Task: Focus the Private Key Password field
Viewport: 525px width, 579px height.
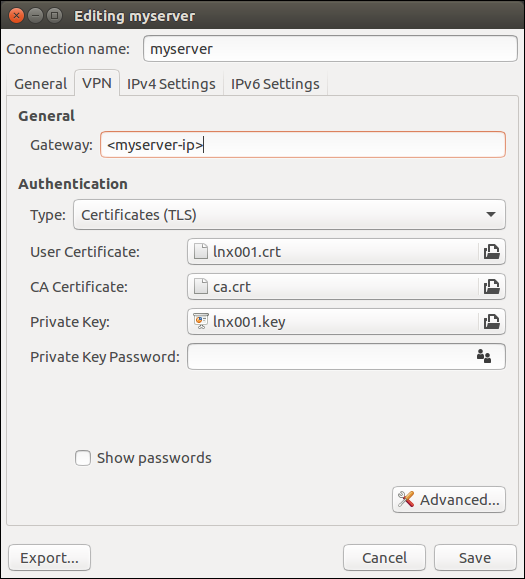Action: tap(346, 356)
